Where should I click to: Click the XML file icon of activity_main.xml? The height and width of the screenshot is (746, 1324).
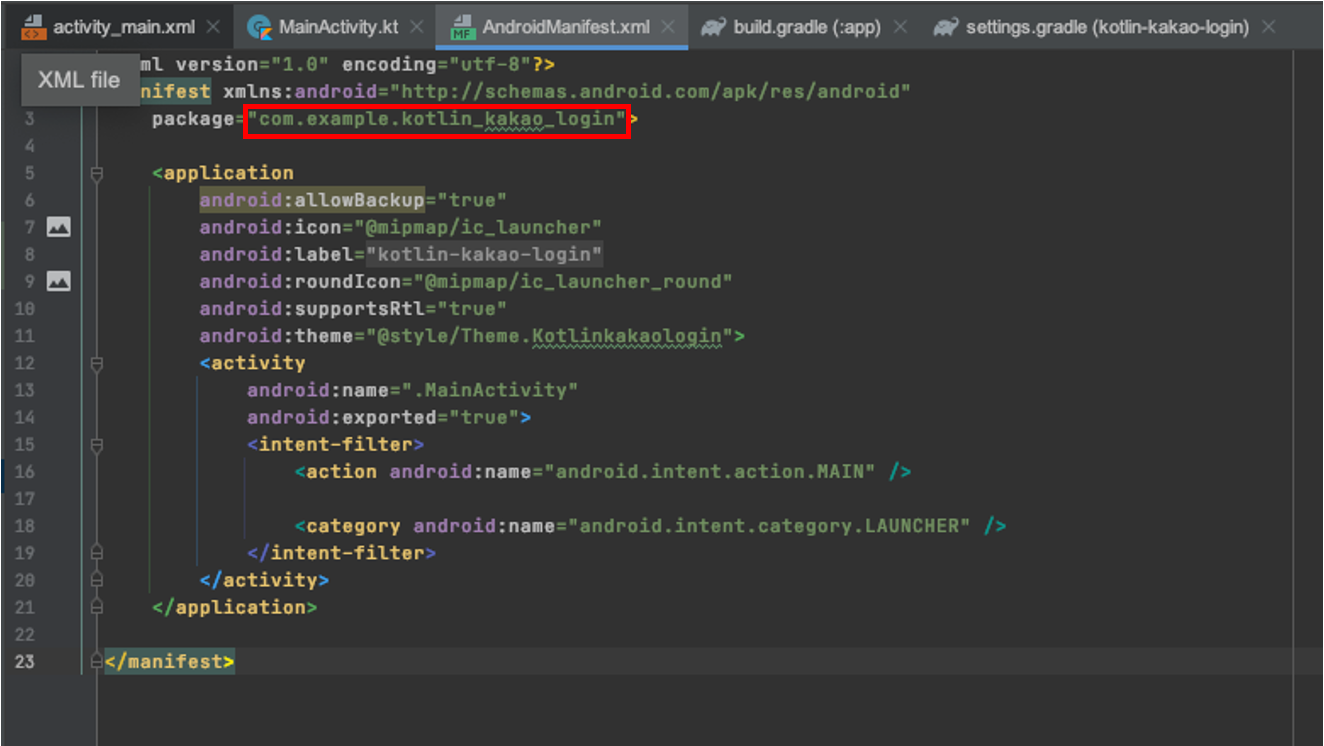pos(32,27)
